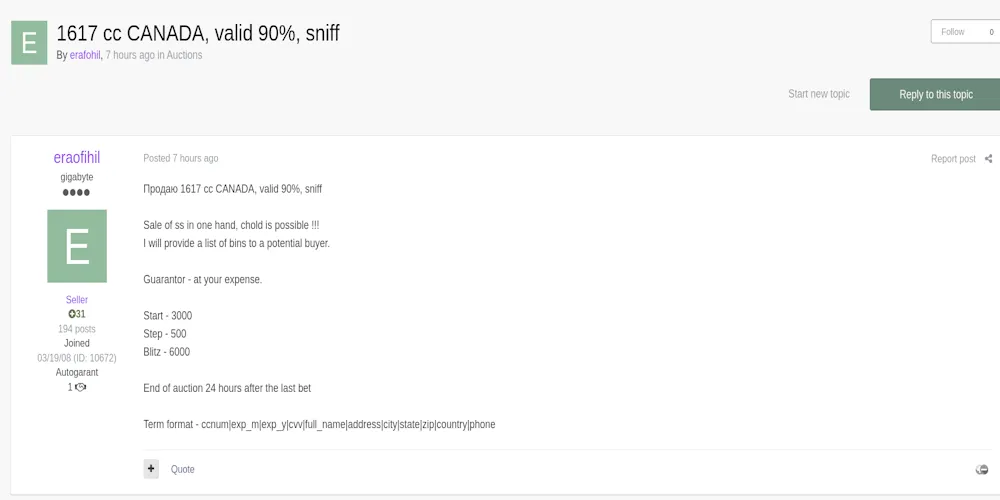Screen dimensions: 1000x500
Task: Click Start new topic
Action: pos(819,94)
